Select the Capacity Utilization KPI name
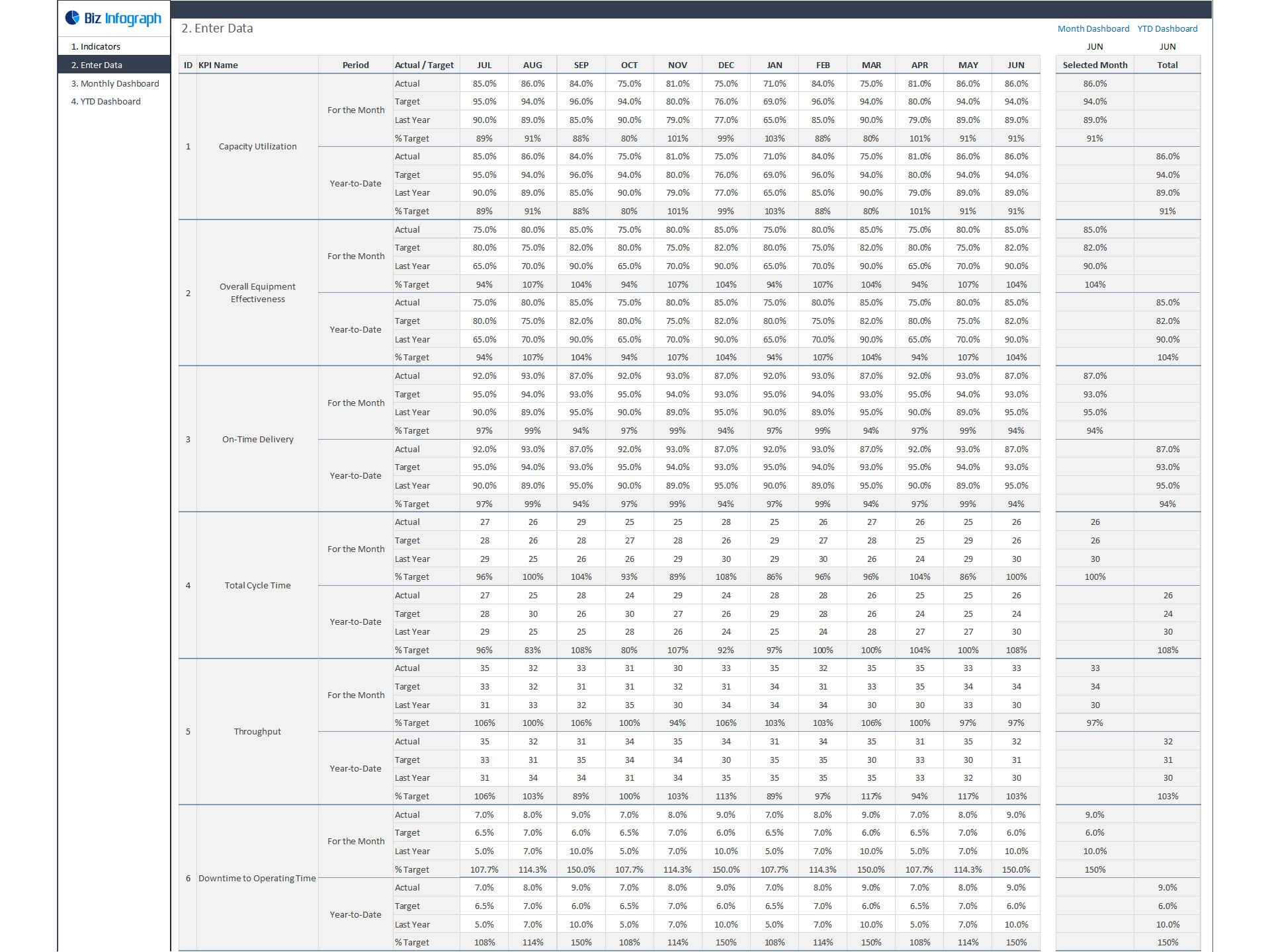 [x=257, y=146]
